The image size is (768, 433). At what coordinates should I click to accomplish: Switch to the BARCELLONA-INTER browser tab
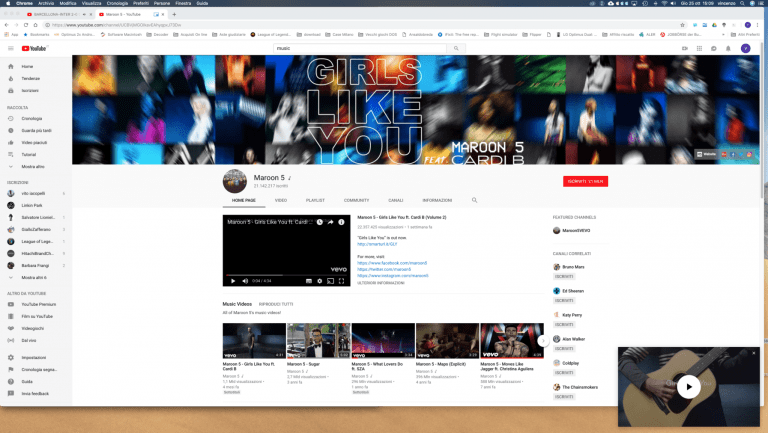[x=57, y=15]
